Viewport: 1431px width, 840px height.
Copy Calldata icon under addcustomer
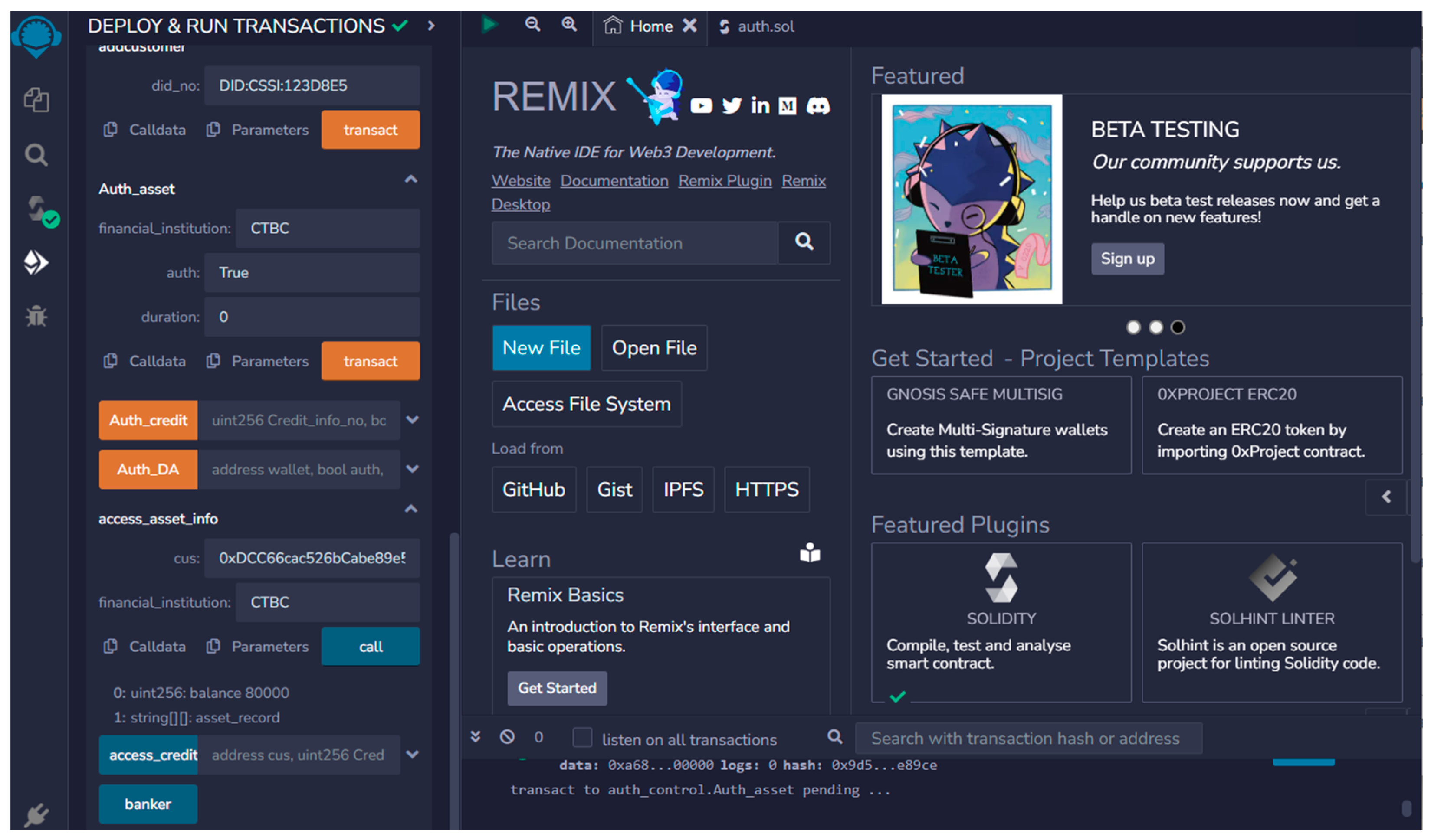pos(111,129)
